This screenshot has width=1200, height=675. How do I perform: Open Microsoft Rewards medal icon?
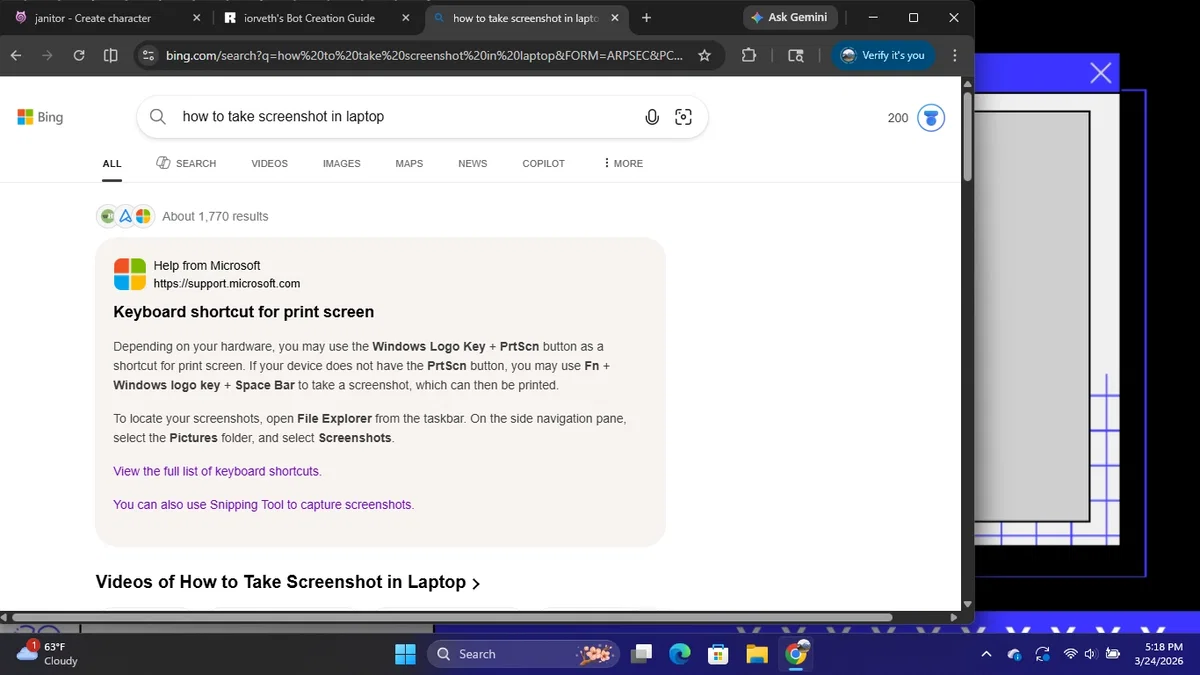coord(931,118)
